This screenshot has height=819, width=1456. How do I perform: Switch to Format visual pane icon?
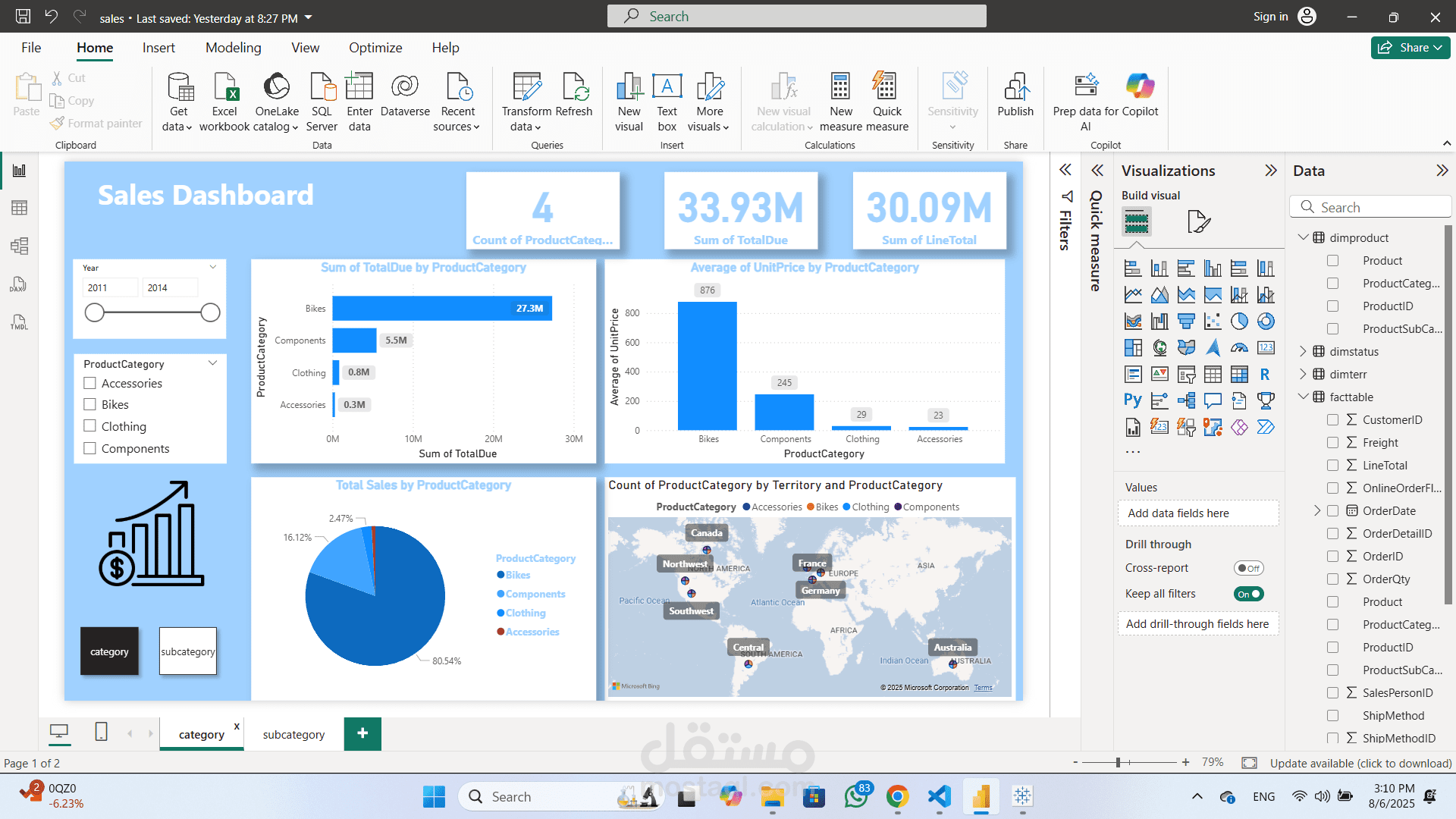1198,222
